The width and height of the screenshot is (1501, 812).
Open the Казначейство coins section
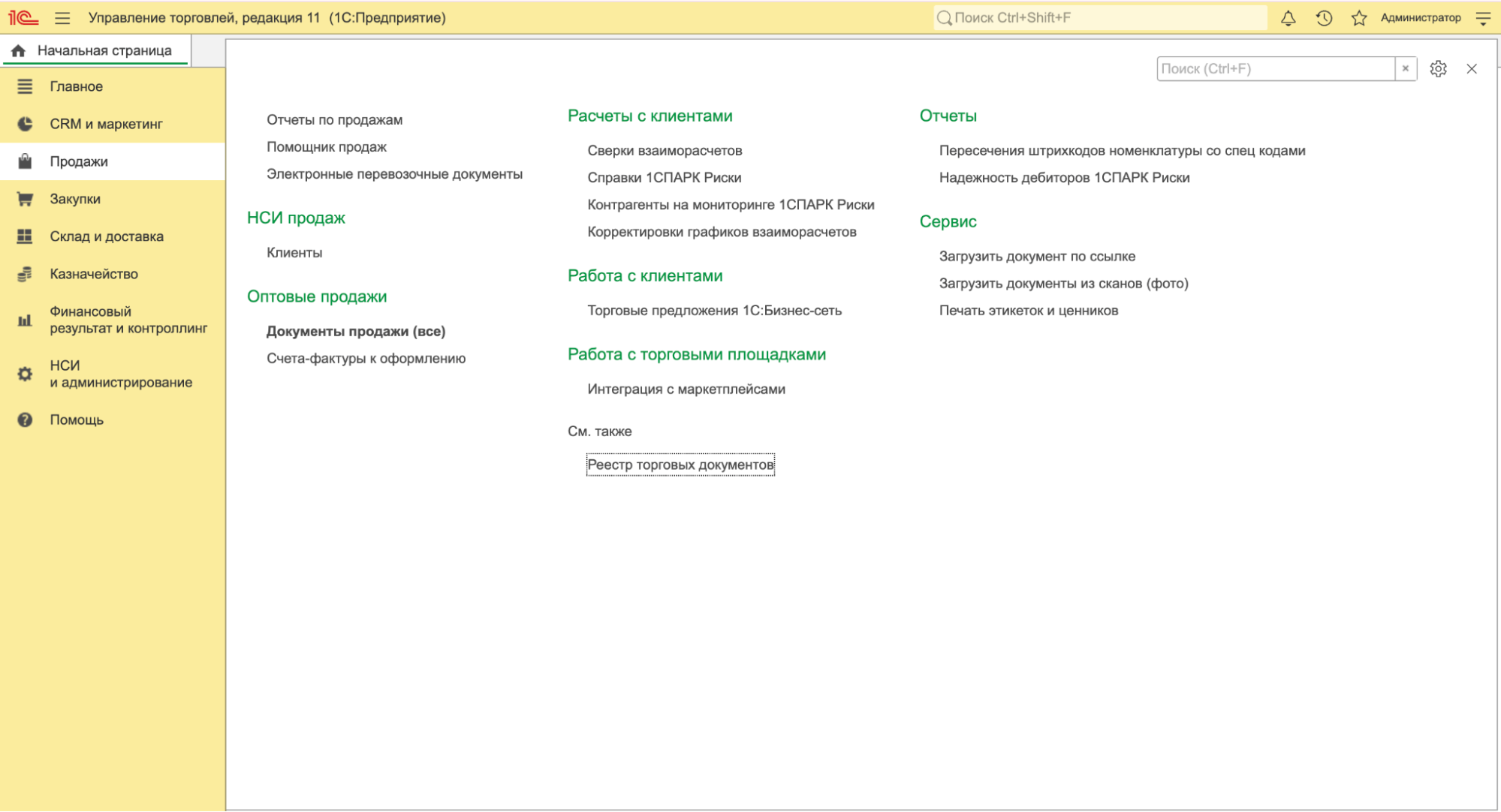pyautogui.click(x=94, y=274)
